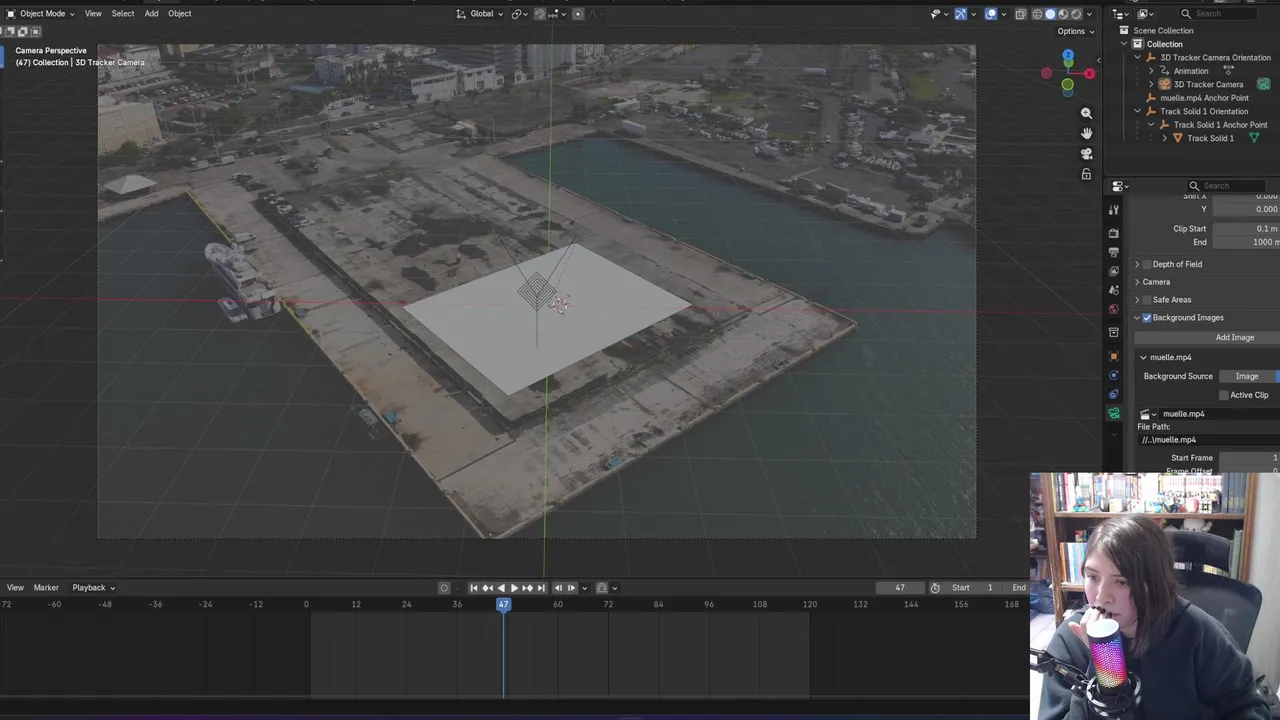
Task: Select rendered viewport shading mode
Action: click(x=1076, y=14)
